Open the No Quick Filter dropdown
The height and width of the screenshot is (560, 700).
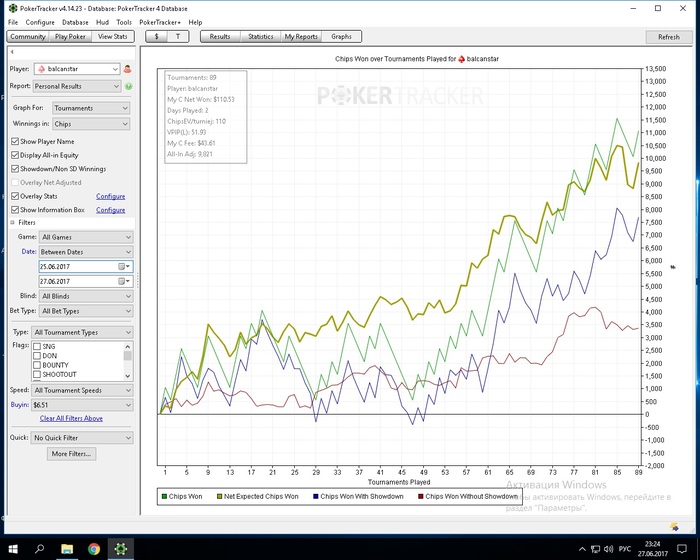click(82, 437)
